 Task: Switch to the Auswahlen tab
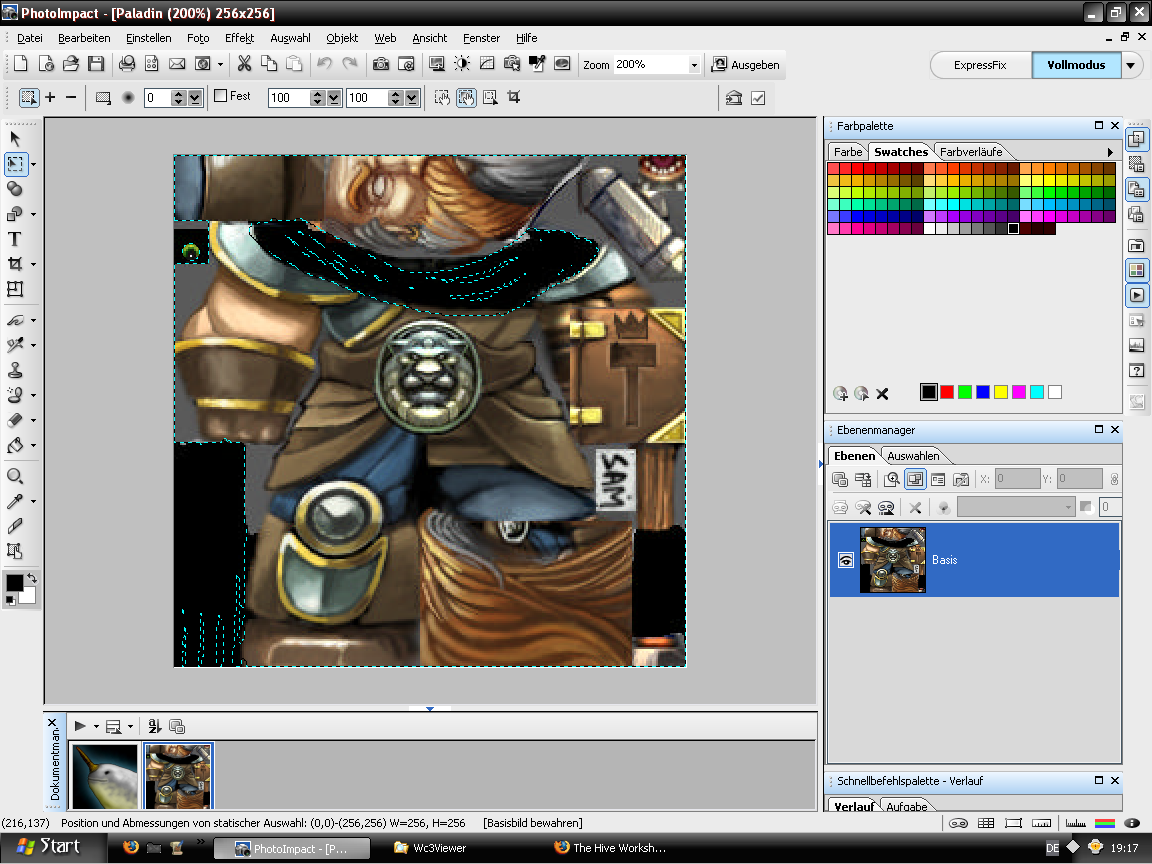point(913,456)
